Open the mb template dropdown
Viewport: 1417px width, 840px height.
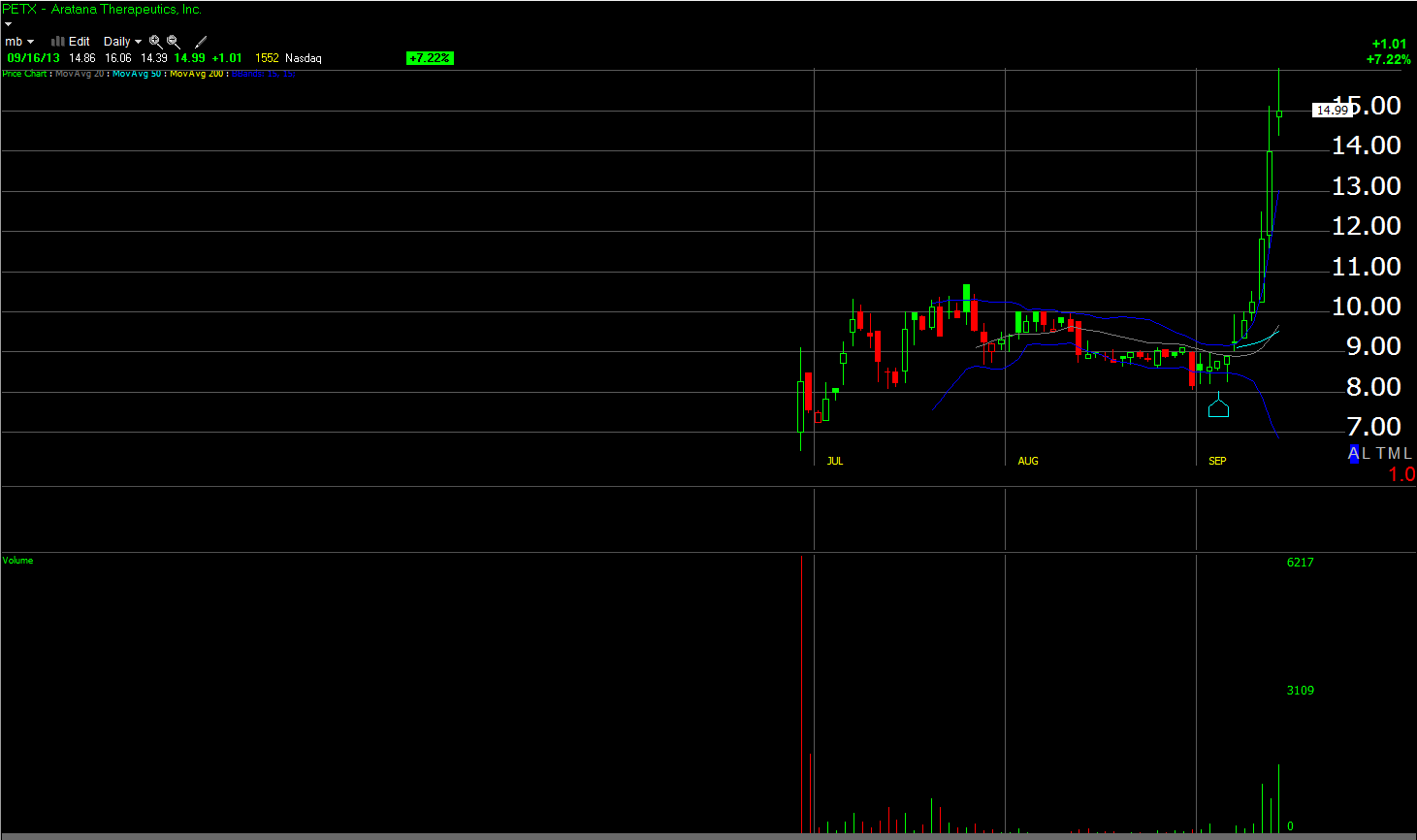[19, 42]
